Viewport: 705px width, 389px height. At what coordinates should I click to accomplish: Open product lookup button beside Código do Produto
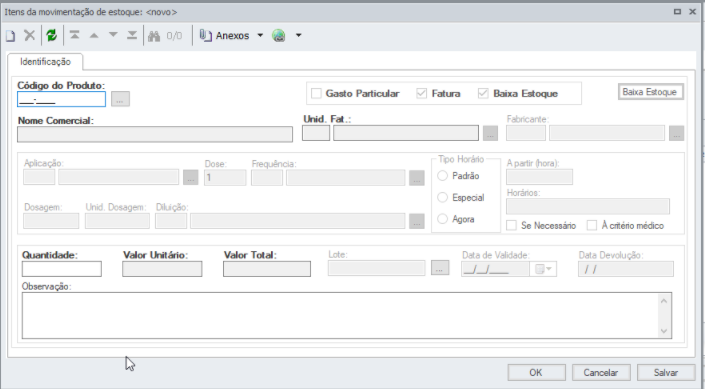120,99
